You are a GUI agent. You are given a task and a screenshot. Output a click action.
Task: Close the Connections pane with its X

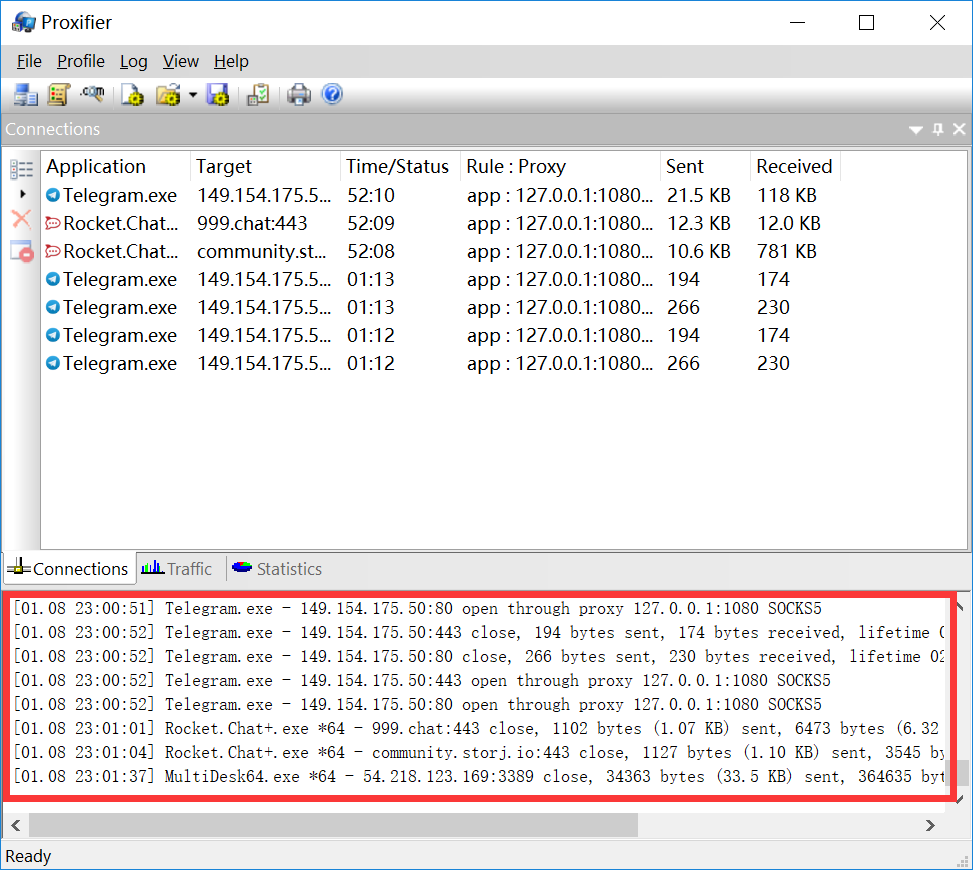(x=959, y=129)
